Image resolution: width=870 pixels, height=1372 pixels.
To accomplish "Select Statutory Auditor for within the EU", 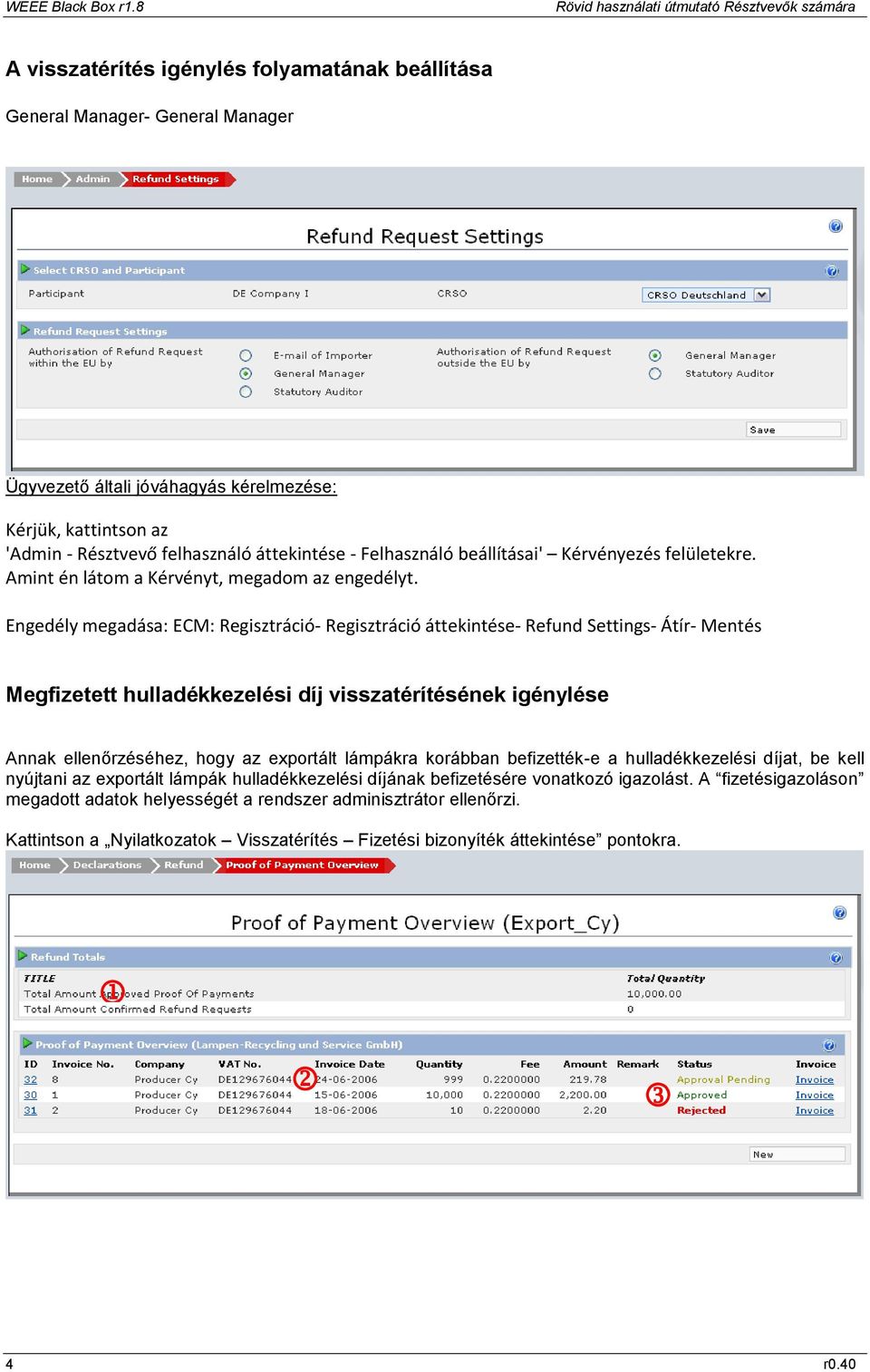I will pos(246,391).
